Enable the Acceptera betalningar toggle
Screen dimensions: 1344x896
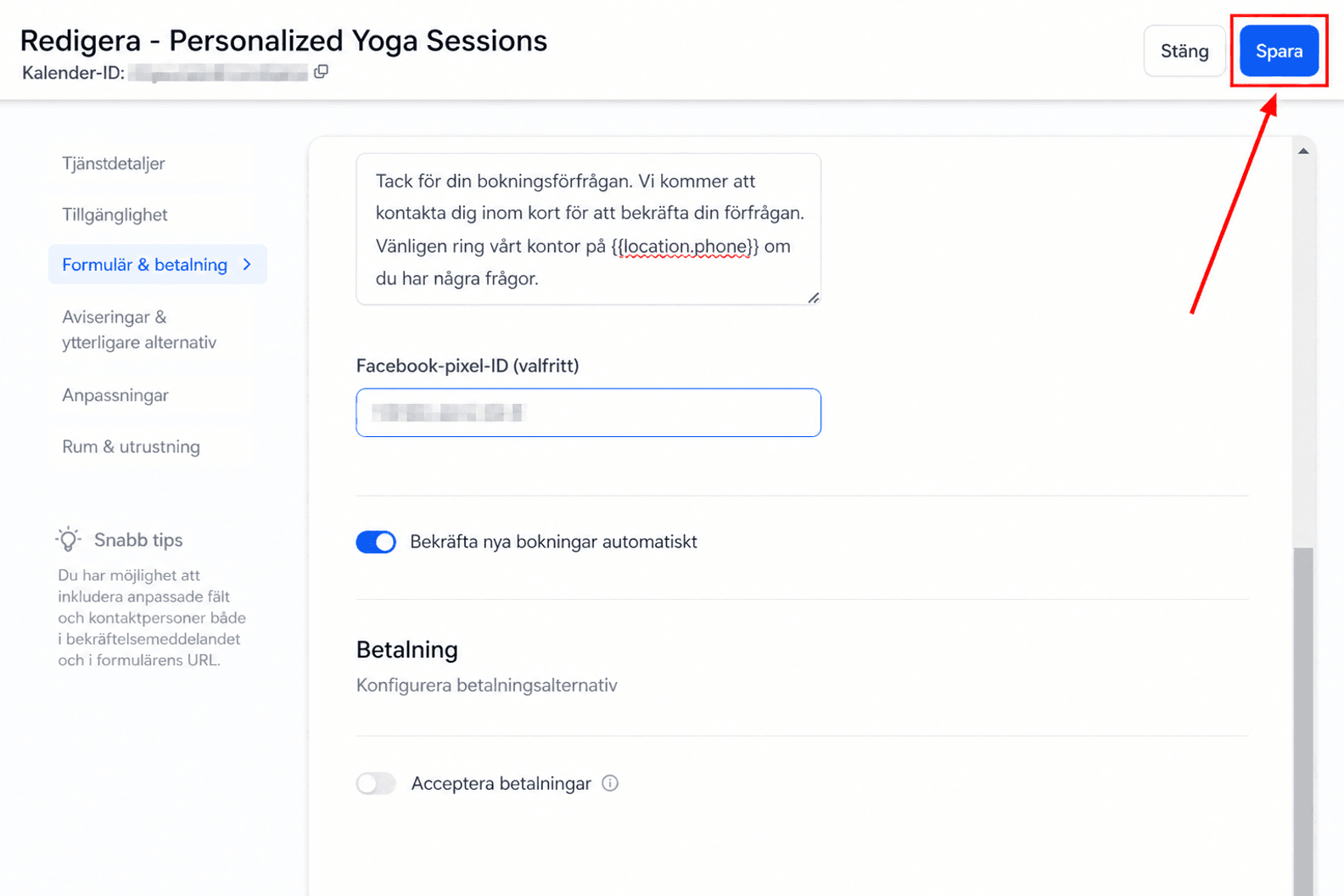pyautogui.click(x=376, y=783)
